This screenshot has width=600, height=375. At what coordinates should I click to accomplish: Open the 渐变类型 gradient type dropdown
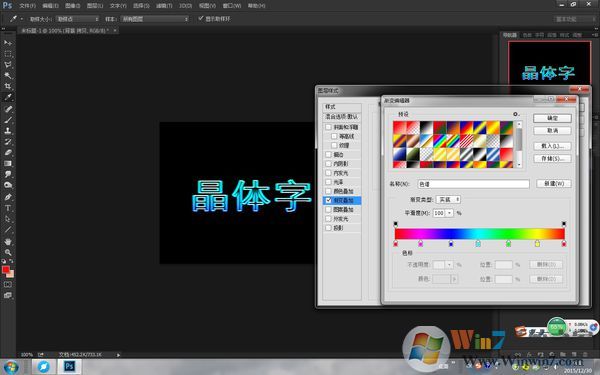tap(448, 199)
